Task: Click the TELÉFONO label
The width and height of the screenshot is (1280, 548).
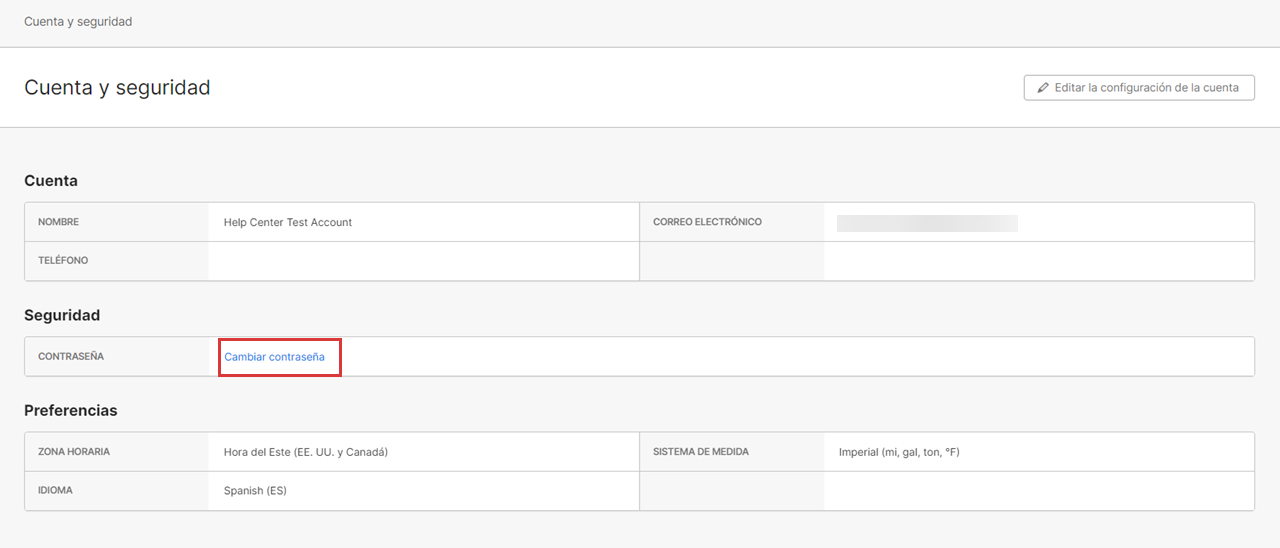Action: point(63,261)
